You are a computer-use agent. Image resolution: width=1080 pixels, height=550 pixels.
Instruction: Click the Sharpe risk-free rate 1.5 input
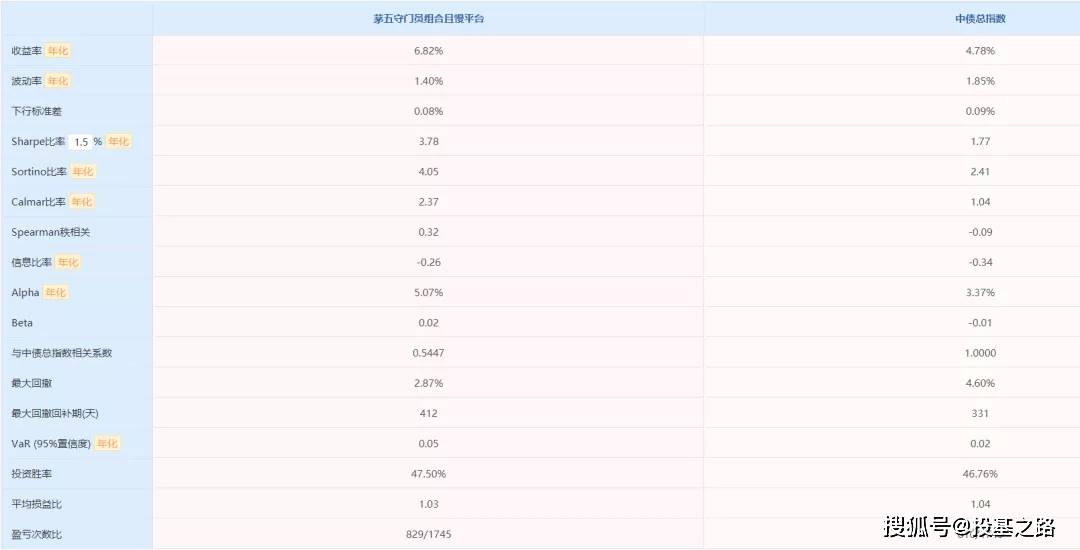[x=81, y=142]
